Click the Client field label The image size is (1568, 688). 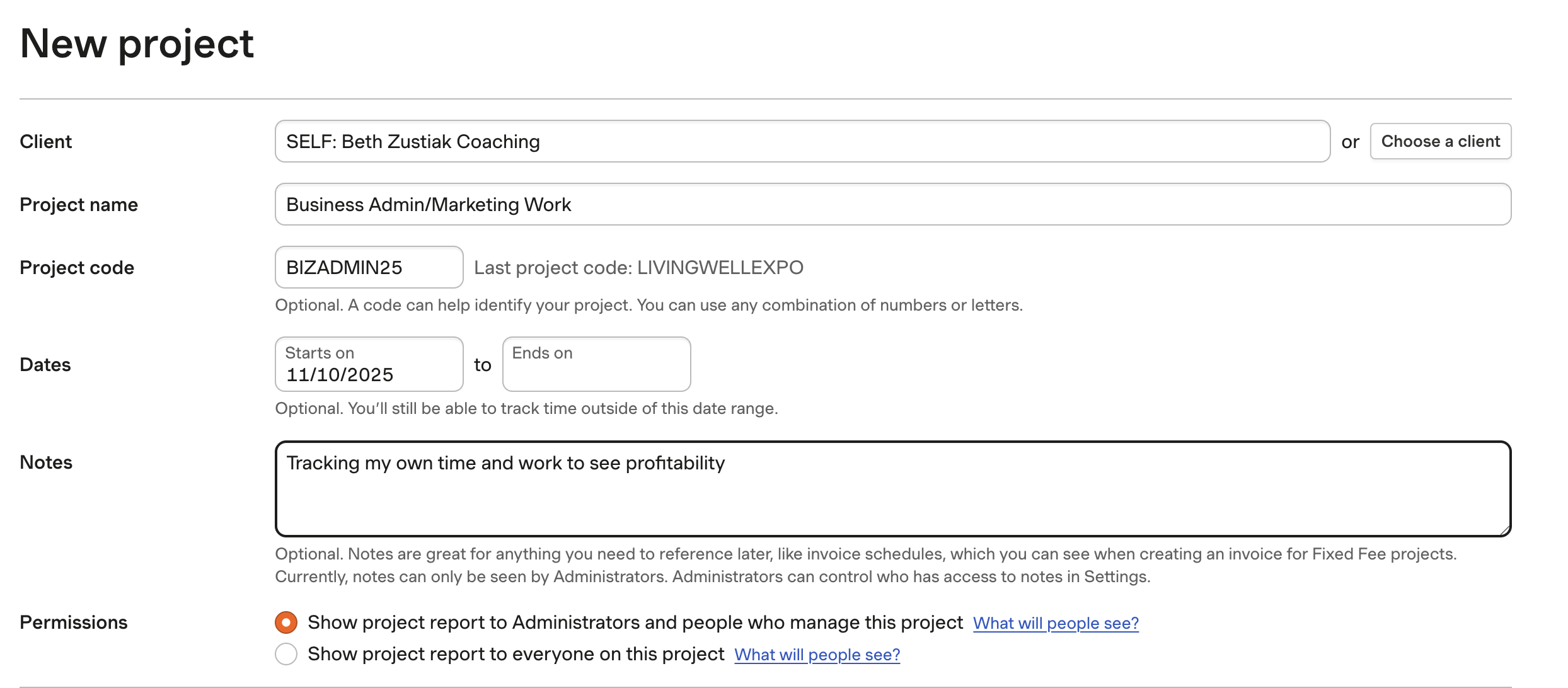click(46, 142)
